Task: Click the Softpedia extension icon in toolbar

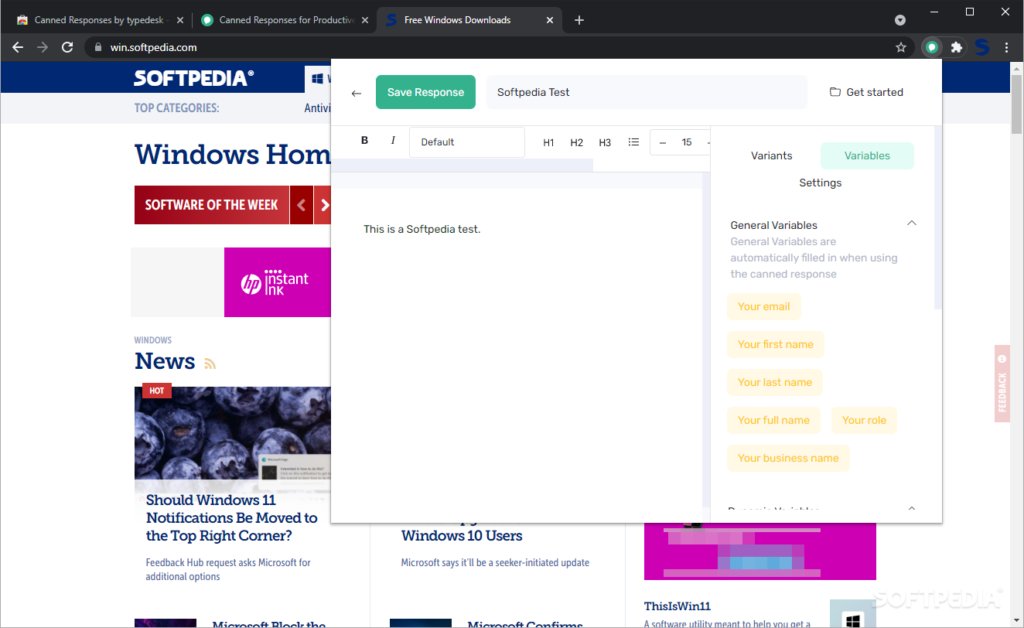Action: (982, 47)
